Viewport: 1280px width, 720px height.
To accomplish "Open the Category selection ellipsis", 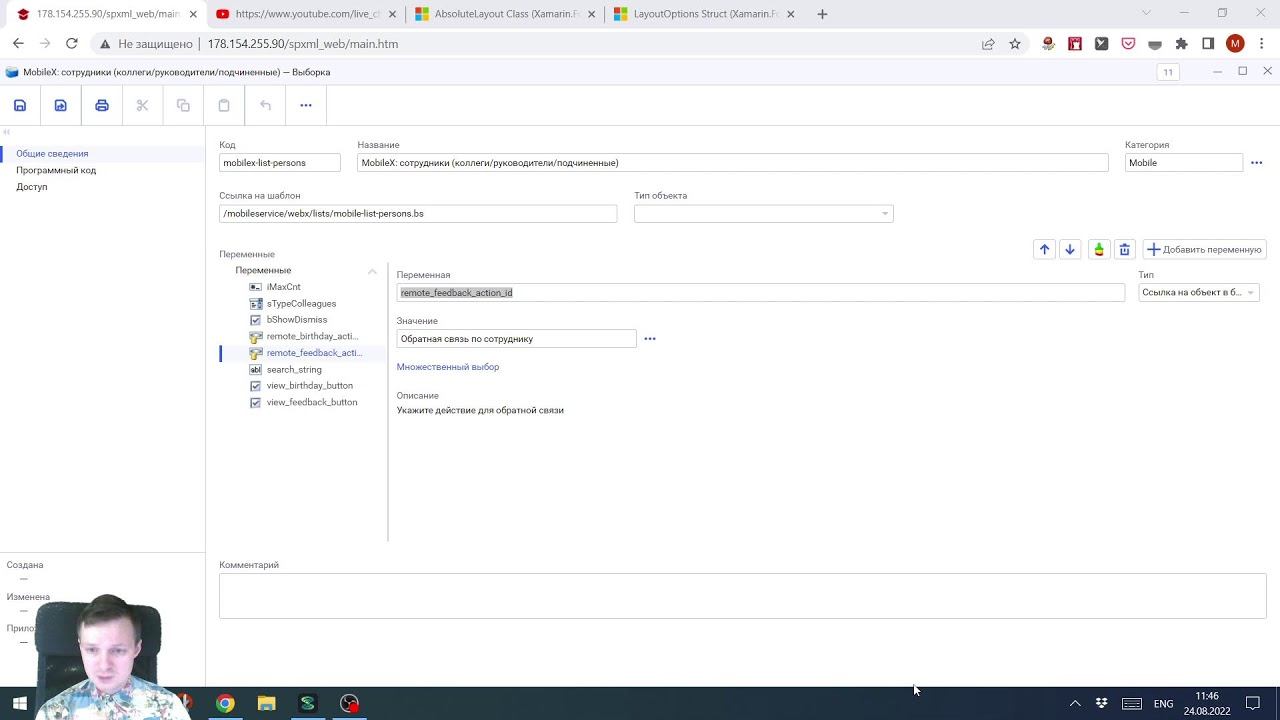I will pyautogui.click(x=1257, y=163).
